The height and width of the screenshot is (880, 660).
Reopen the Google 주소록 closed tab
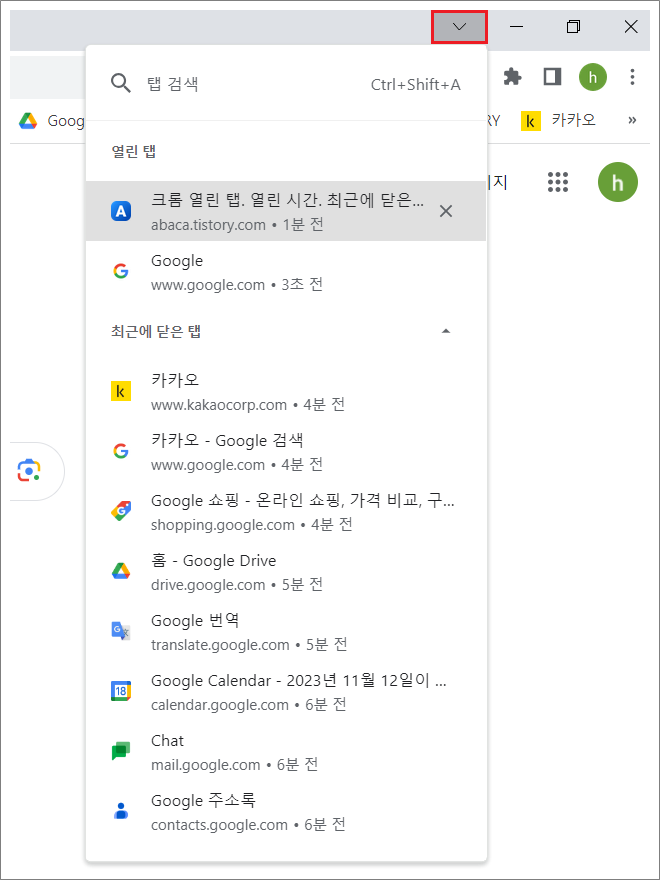(286, 812)
